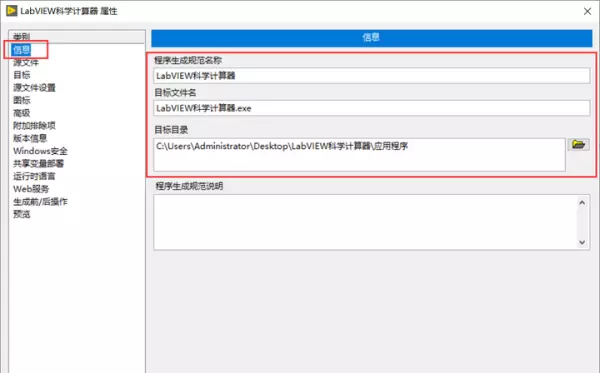This screenshot has width=600, height=373.
Task: Select the 运行时语言 category
Action: tap(34, 176)
